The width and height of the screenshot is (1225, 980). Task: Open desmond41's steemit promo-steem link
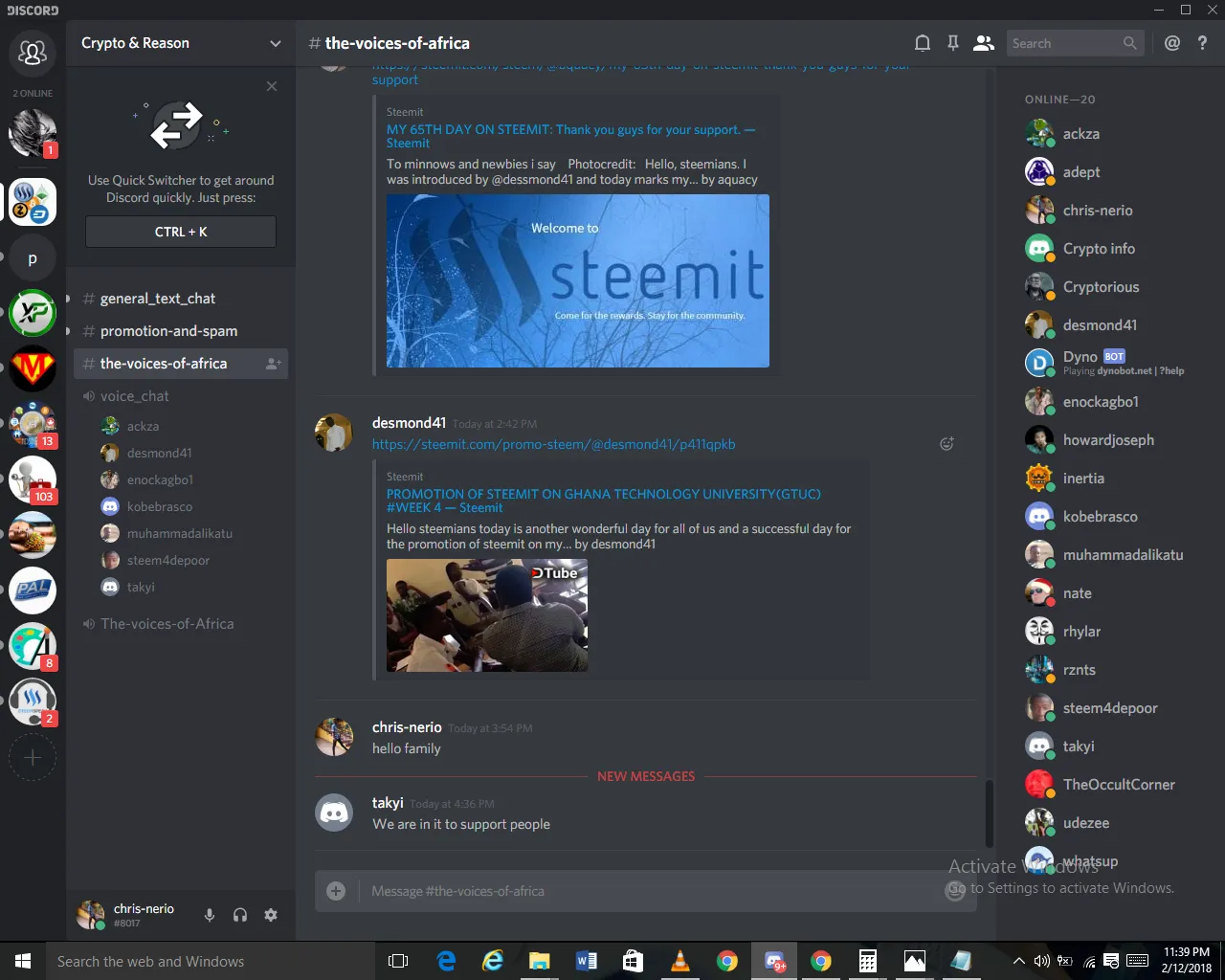coord(553,444)
